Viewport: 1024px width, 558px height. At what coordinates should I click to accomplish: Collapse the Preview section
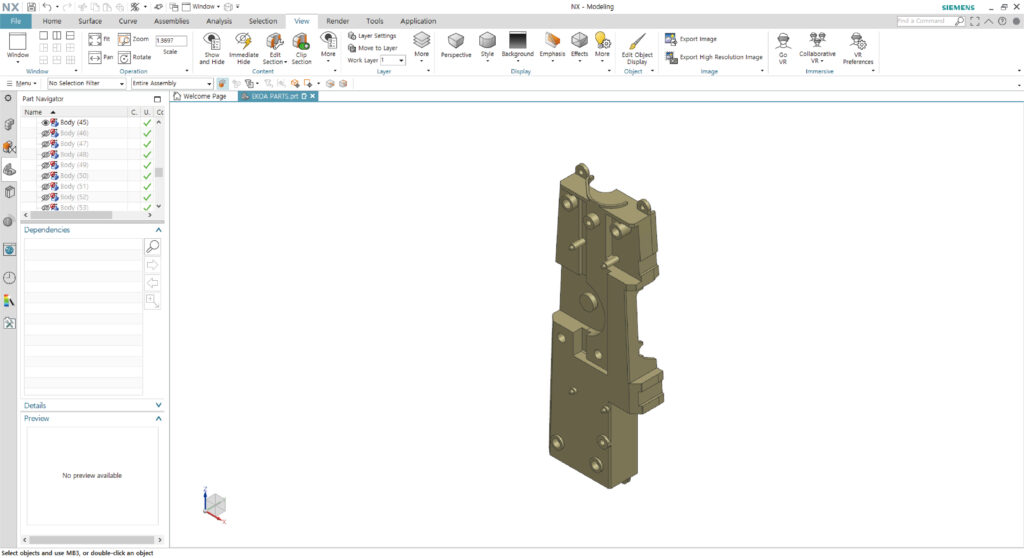point(158,418)
